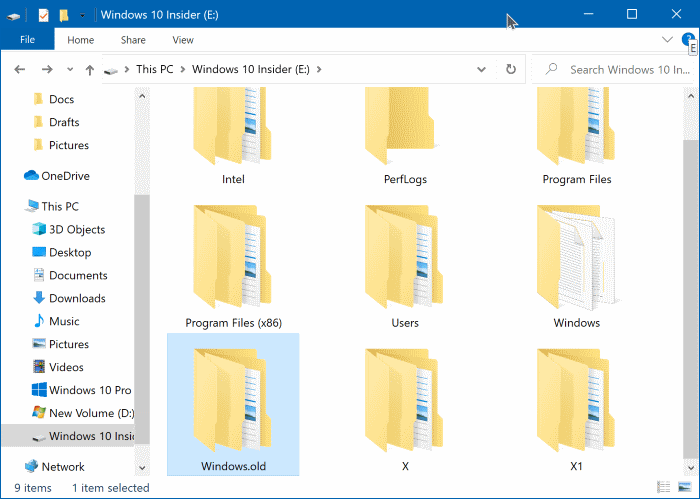This screenshot has width=700, height=499.
Task: Open Videos in navigation pane
Action: click(x=58, y=367)
